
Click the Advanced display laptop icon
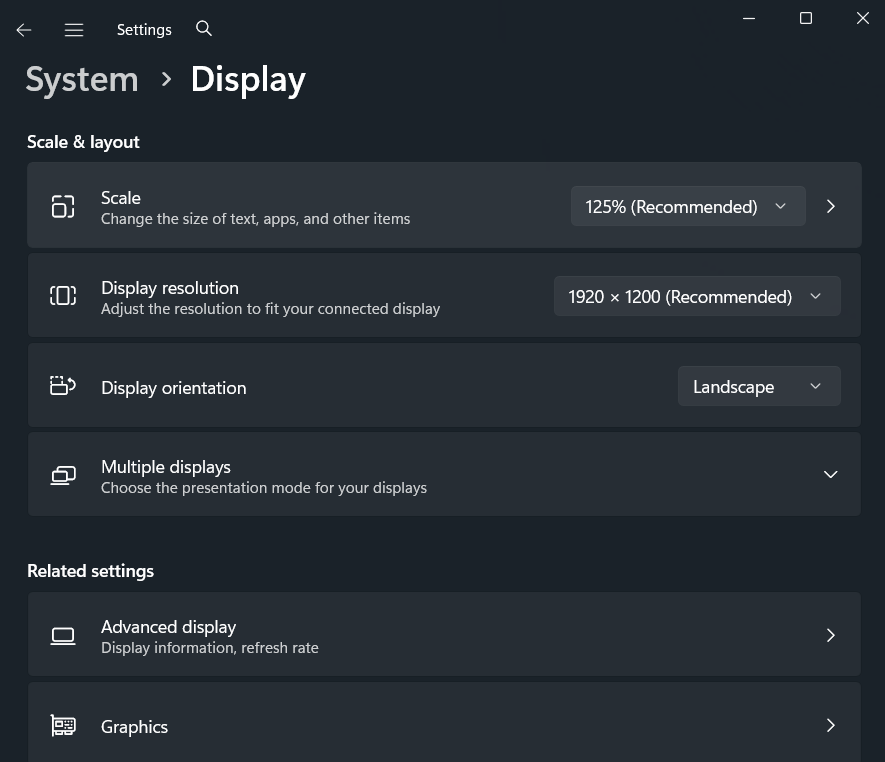[63, 636]
